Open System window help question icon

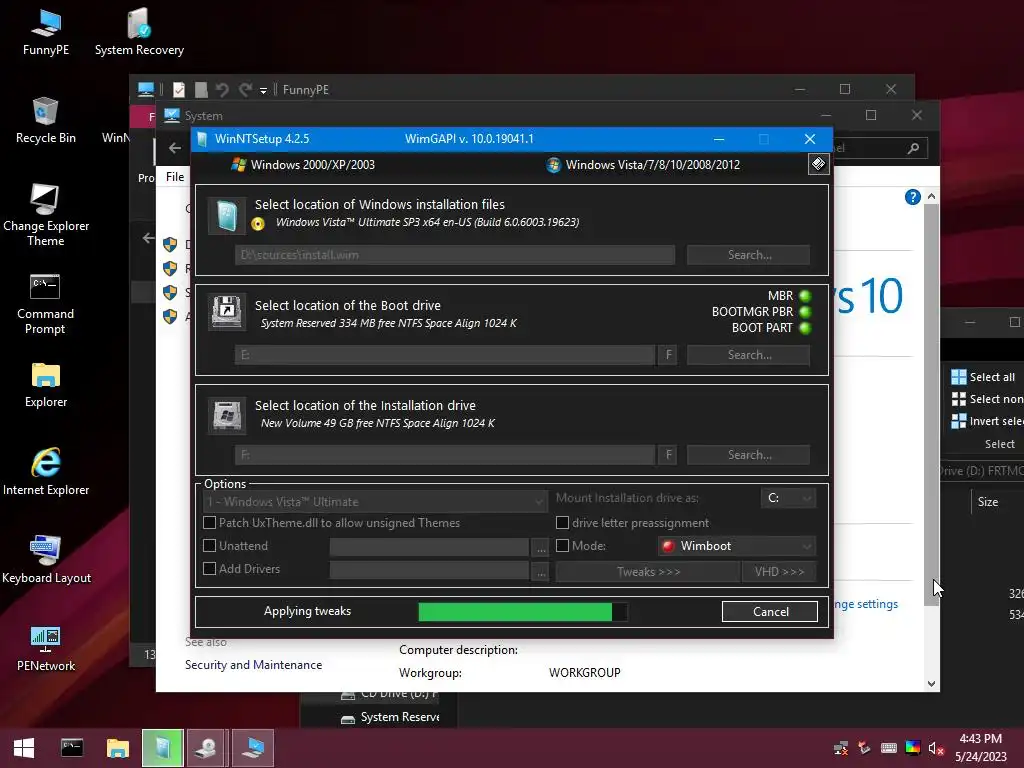coord(912,197)
